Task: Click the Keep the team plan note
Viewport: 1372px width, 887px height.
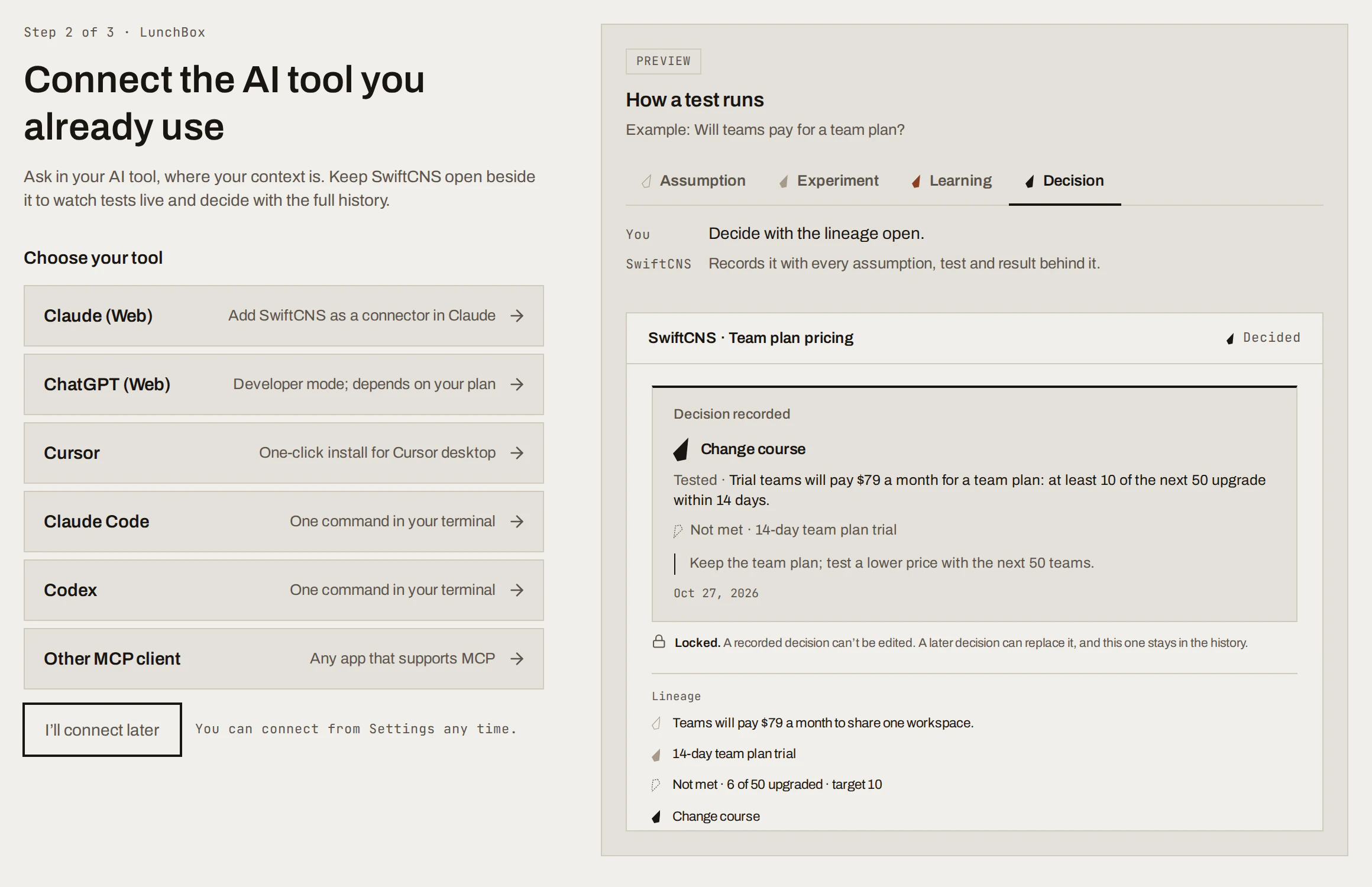Action: (892, 563)
